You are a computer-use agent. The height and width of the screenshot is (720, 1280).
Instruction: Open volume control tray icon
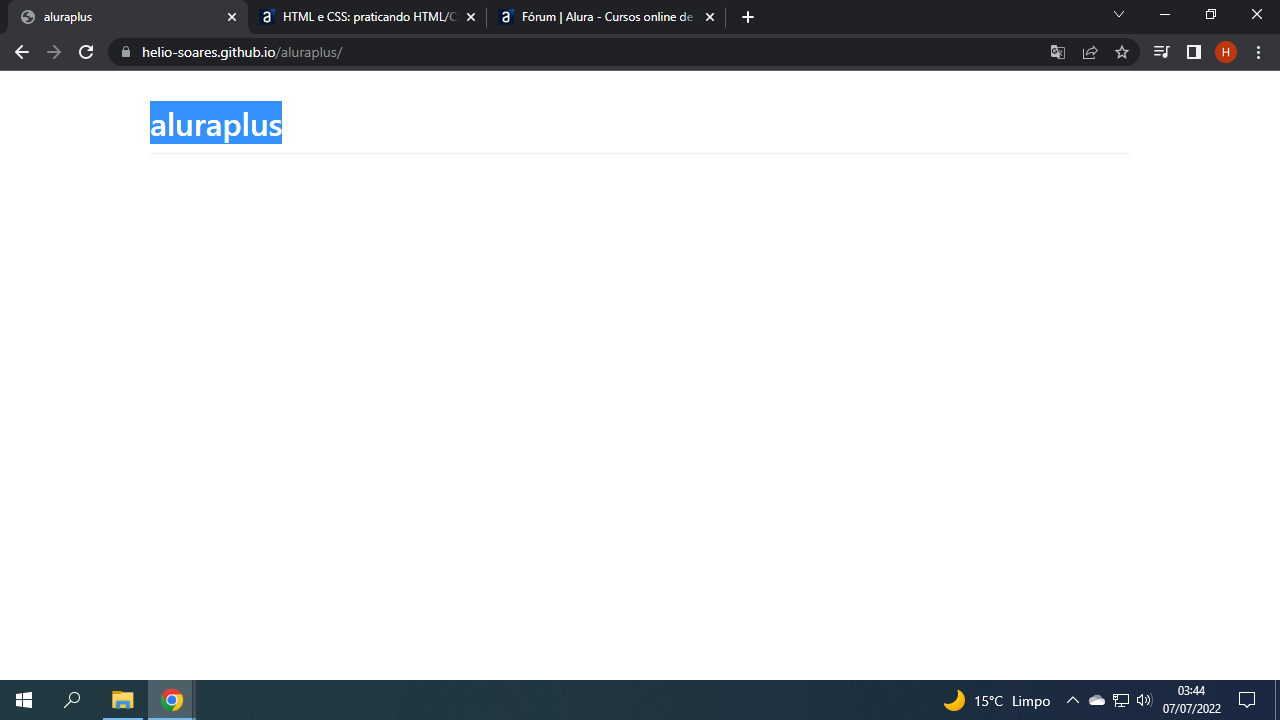1145,701
